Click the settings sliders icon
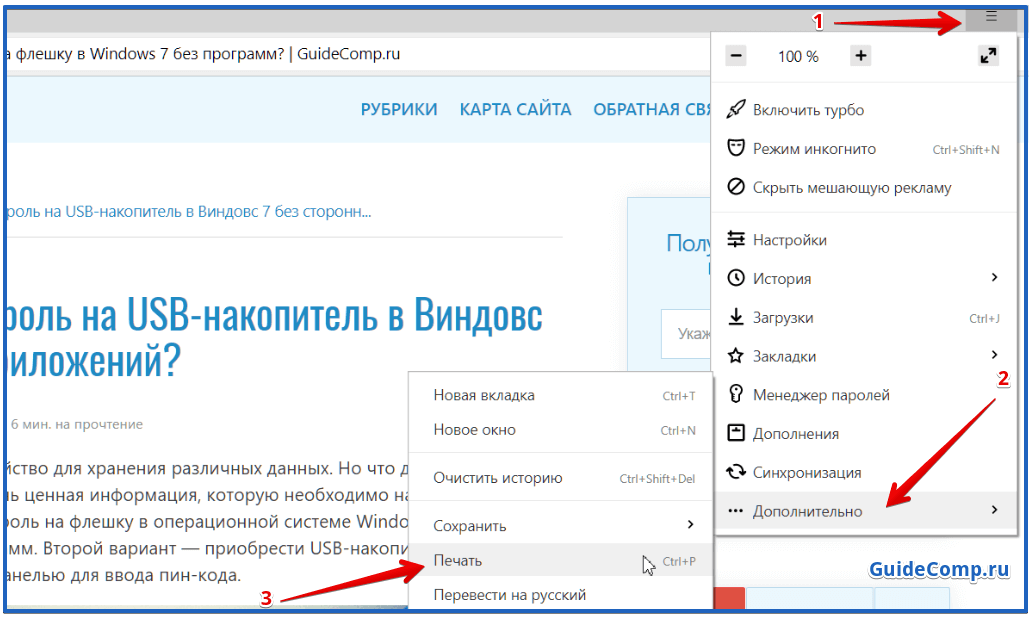Viewport: 1033px width, 617px height. tap(736, 239)
